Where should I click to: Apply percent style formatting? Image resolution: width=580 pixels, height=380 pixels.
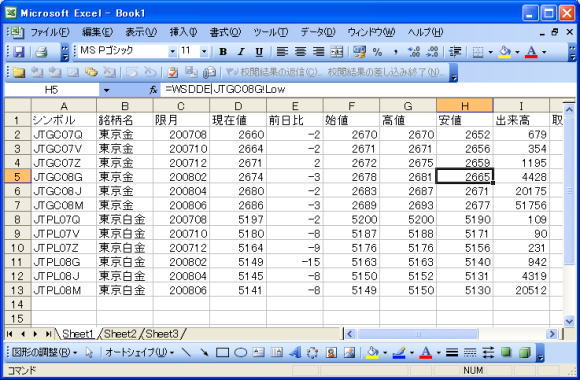point(377,52)
